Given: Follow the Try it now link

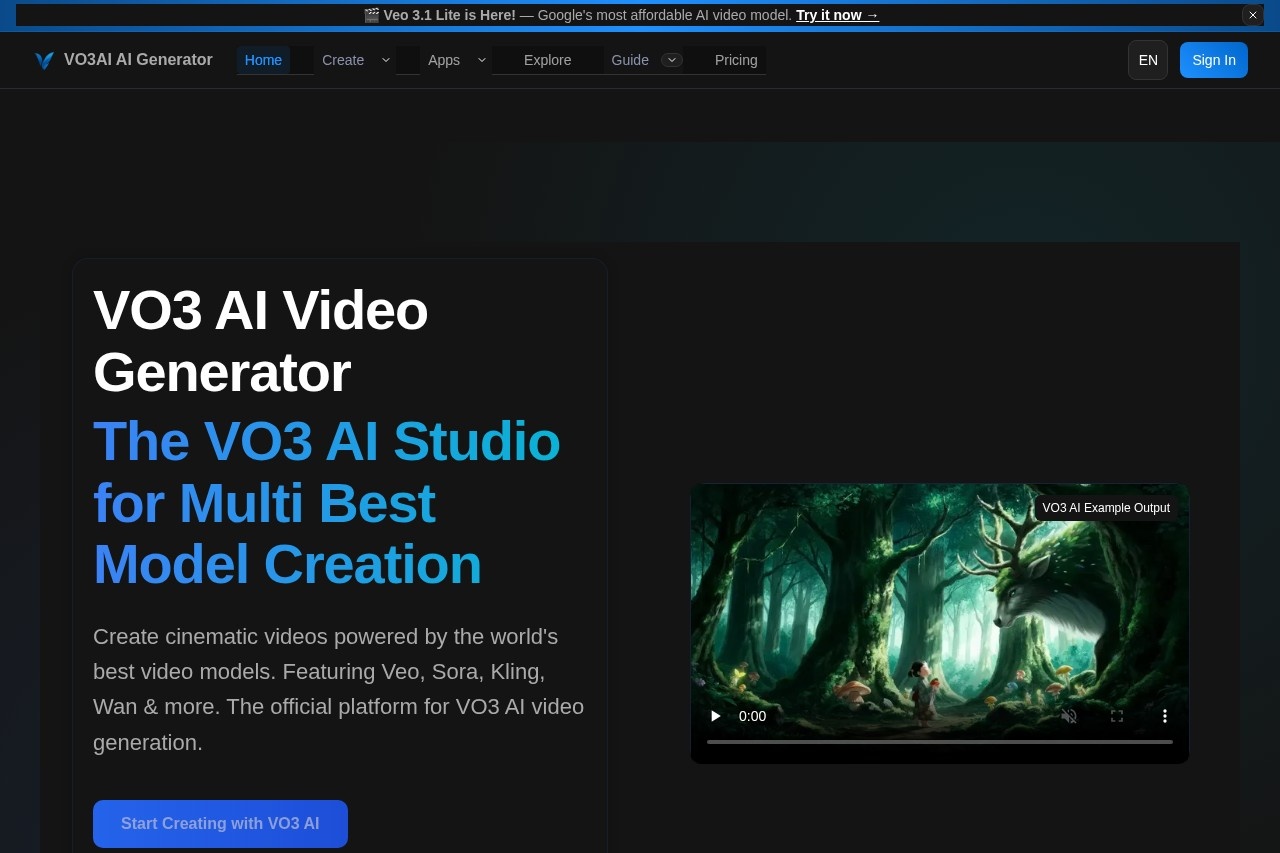Looking at the screenshot, I should tap(837, 15).
